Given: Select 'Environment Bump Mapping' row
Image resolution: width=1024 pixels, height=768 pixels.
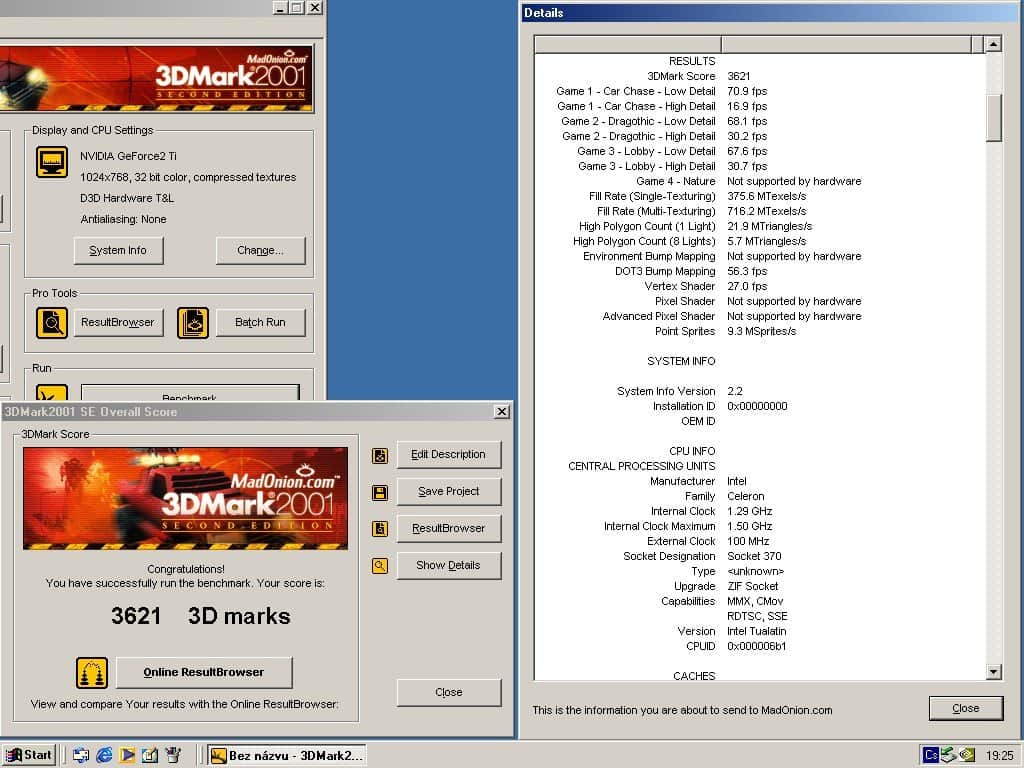Looking at the screenshot, I should [760, 257].
